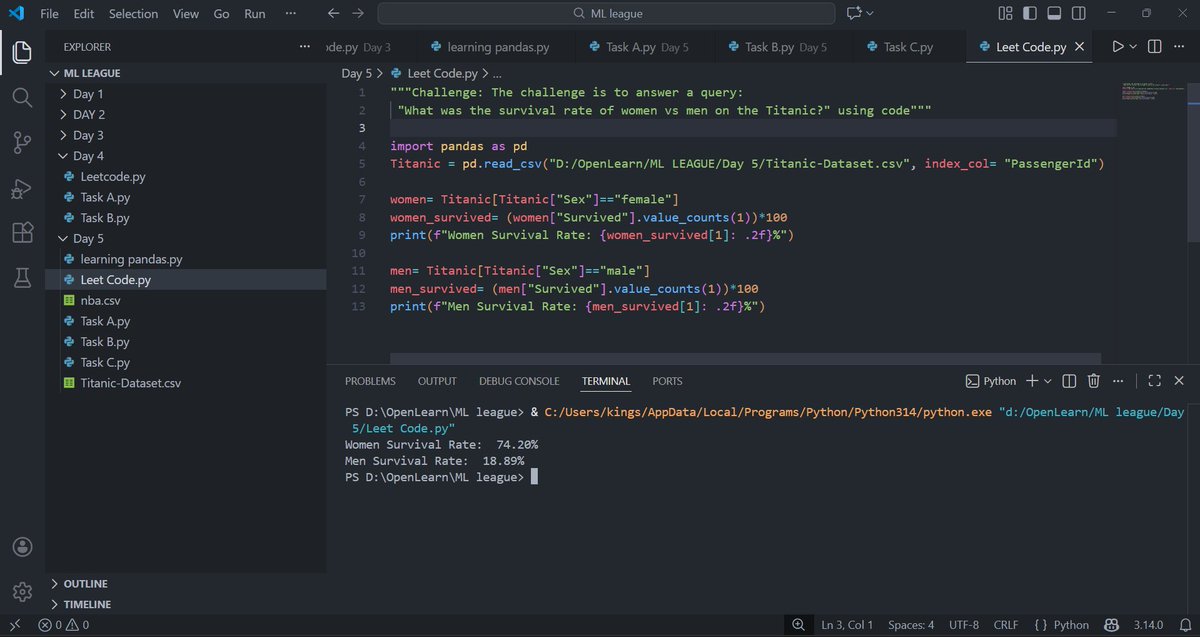Open the Go menu
This screenshot has height=637, width=1200.
[x=221, y=14]
